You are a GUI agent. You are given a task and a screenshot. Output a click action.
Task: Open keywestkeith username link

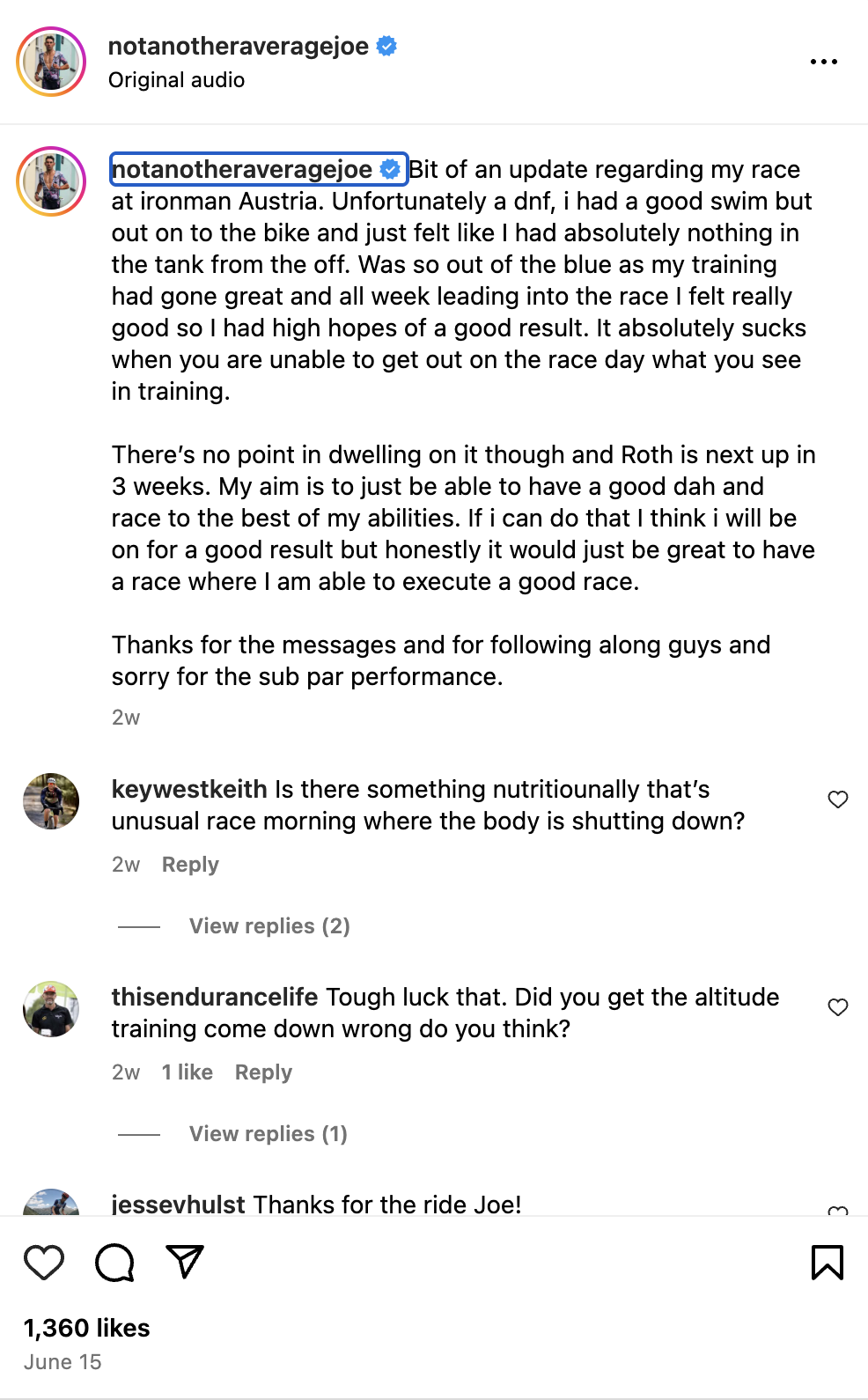click(x=189, y=789)
